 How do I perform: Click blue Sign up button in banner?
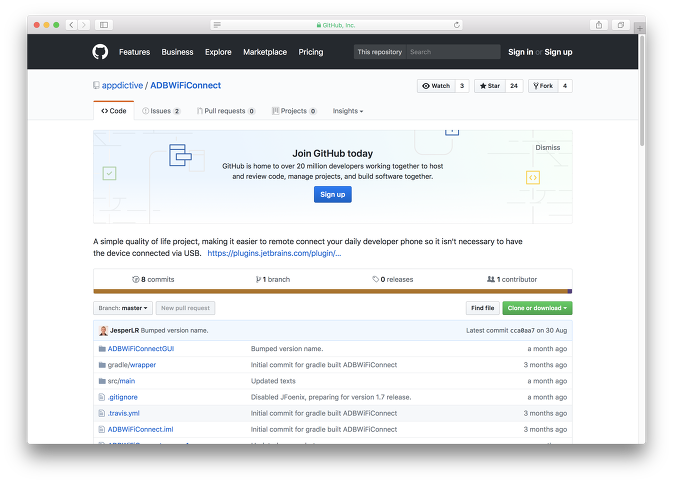click(x=333, y=194)
